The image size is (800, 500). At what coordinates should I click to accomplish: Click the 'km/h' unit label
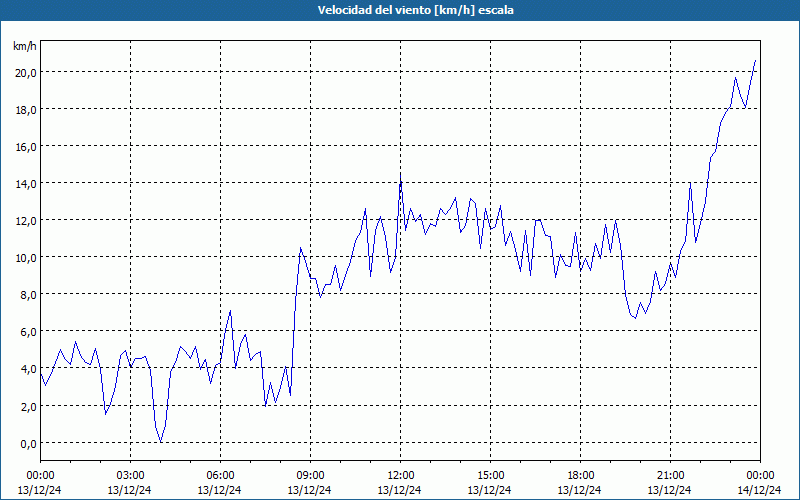[x=24, y=46]
